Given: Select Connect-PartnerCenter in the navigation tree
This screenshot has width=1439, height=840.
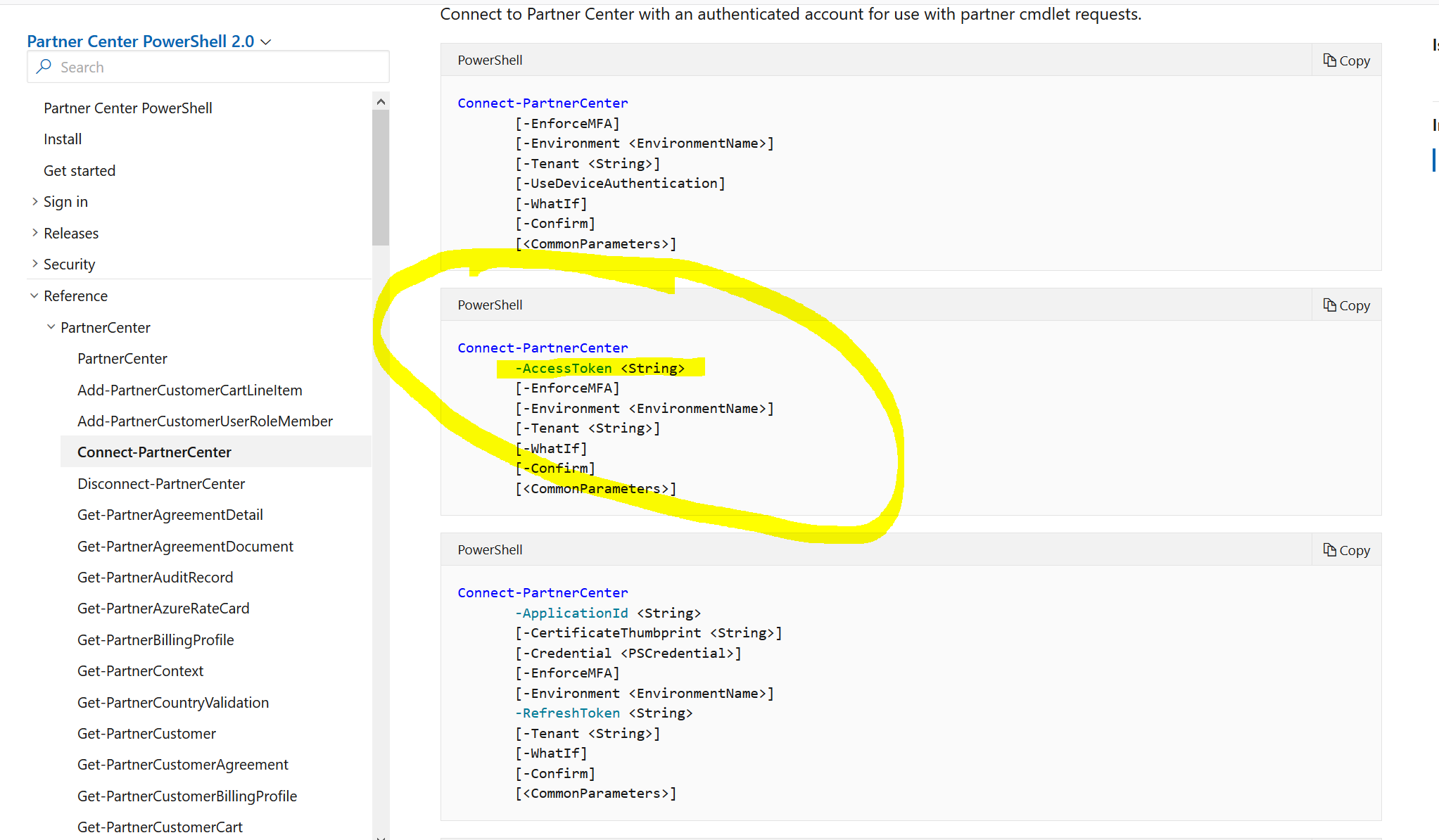Looking at the screenshot, I should tap(154, 452).
